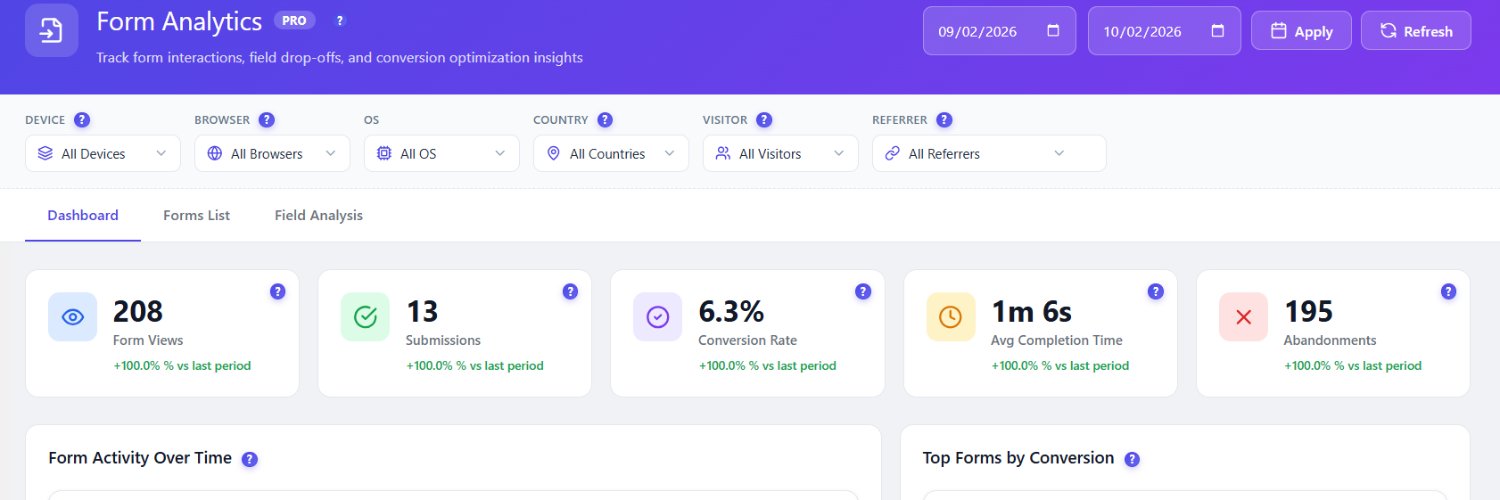This screenshot has height=500, width=1500.
Task: Open Country filter help icon
Action: [605, 120]
